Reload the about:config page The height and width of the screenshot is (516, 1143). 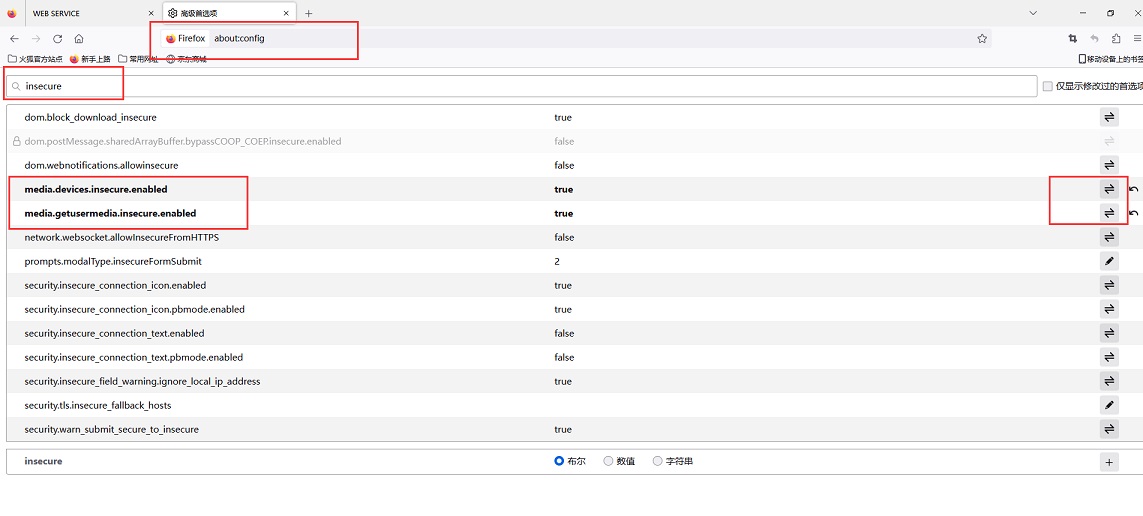click(58, 39)
